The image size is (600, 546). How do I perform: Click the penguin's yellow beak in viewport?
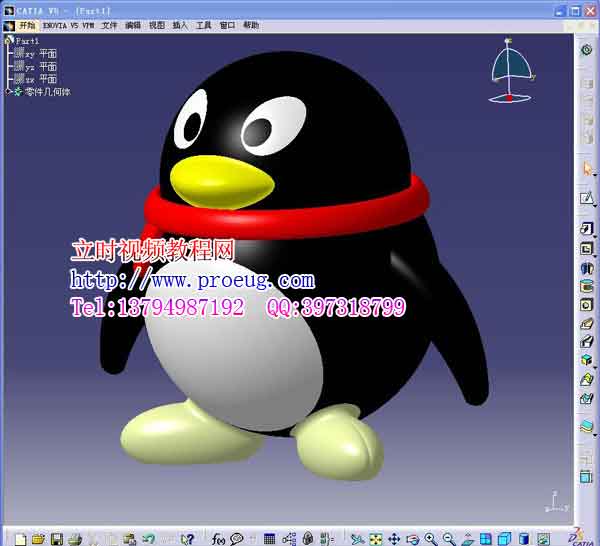pyautogui.click(x=222, y=182)
